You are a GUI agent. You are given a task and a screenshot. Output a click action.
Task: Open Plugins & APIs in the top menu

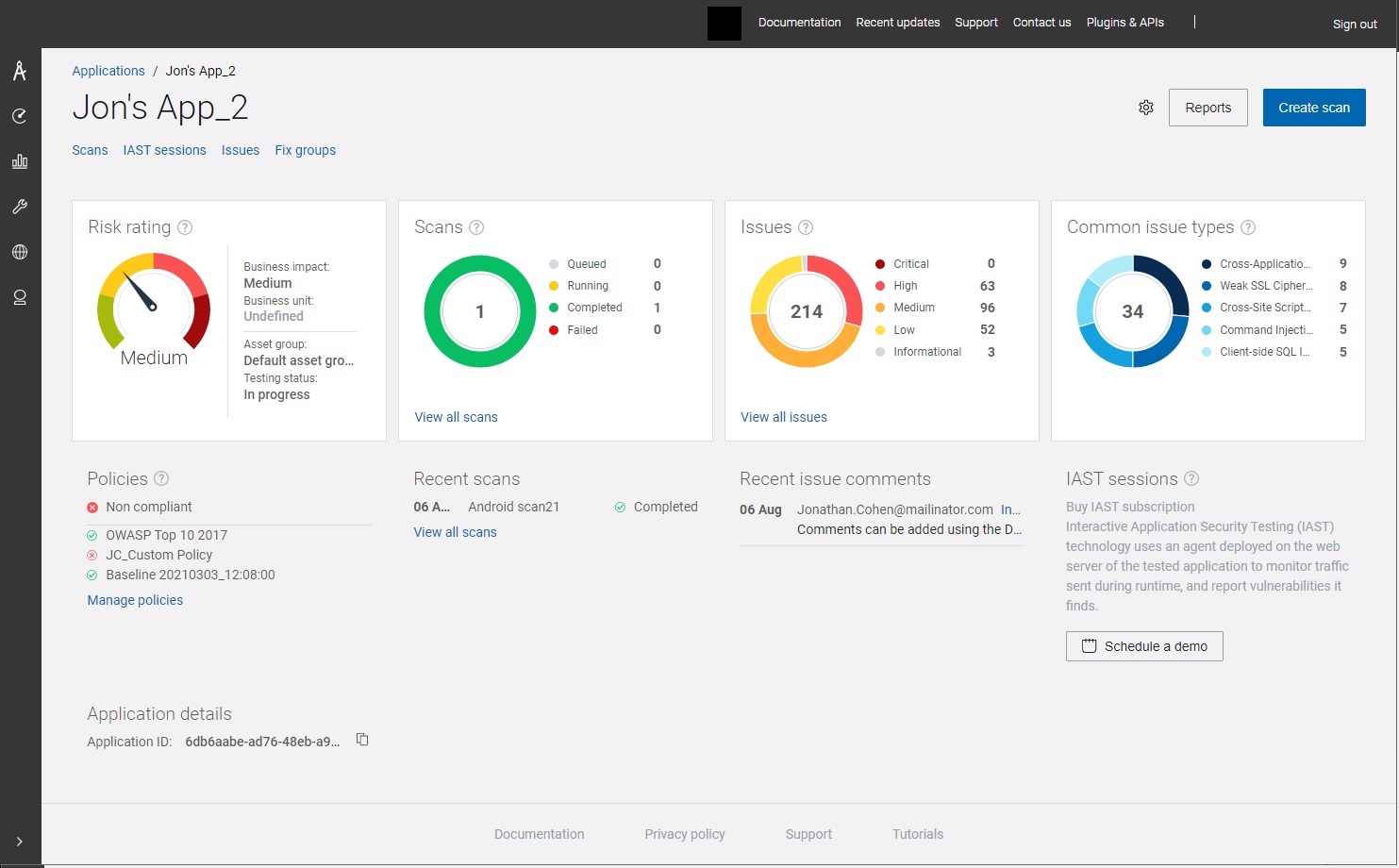click(x=1124, y=23)
